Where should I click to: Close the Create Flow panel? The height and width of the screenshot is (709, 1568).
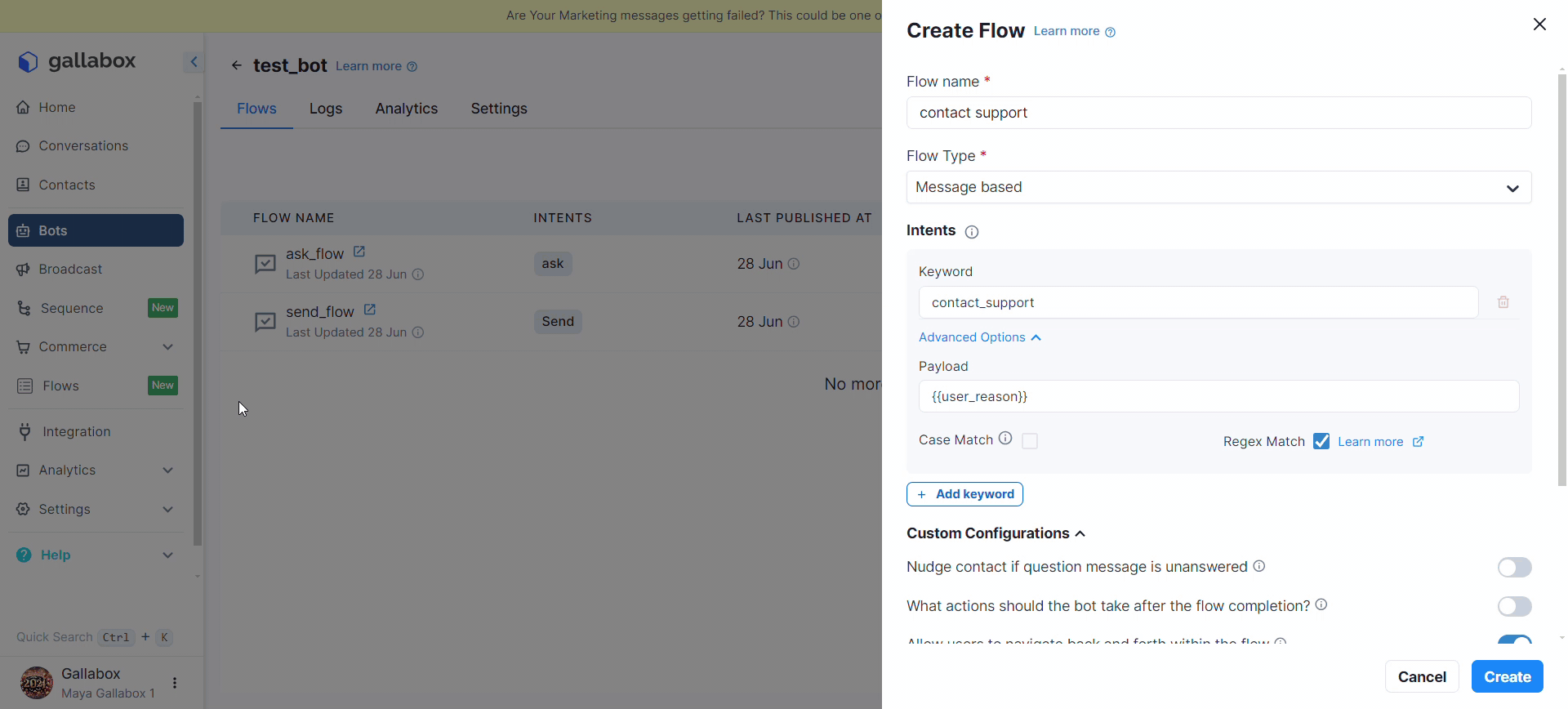1539,25
